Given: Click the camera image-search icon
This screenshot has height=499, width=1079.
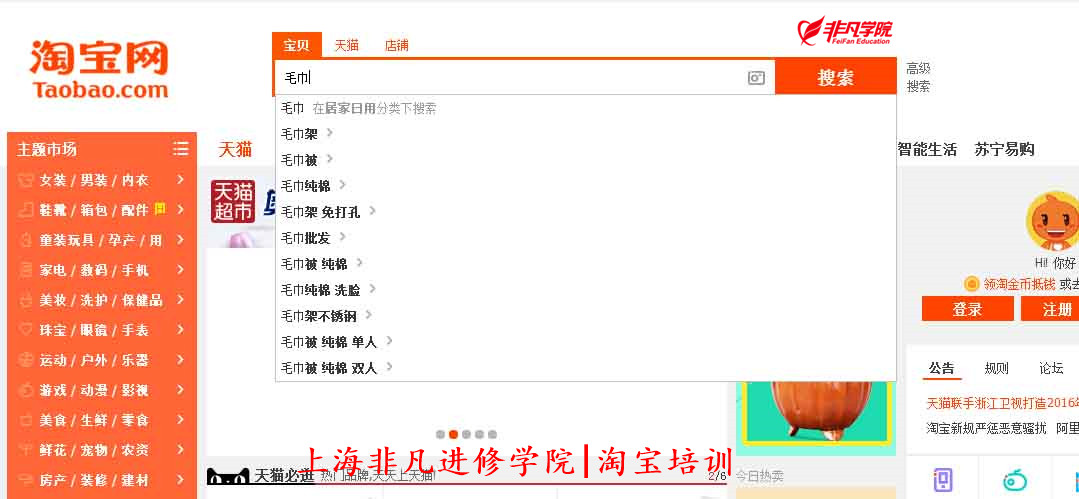Looking at the screenshot, I should coord(756,78).
